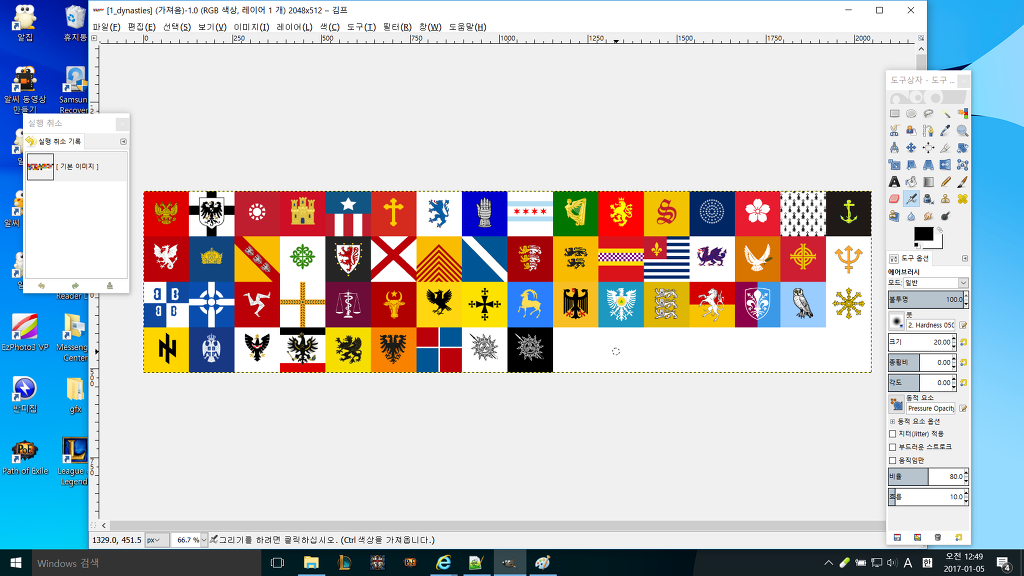Select the Shear tool
The height and width of the screenshot is (576, 1024).
(x=911, y=165)
